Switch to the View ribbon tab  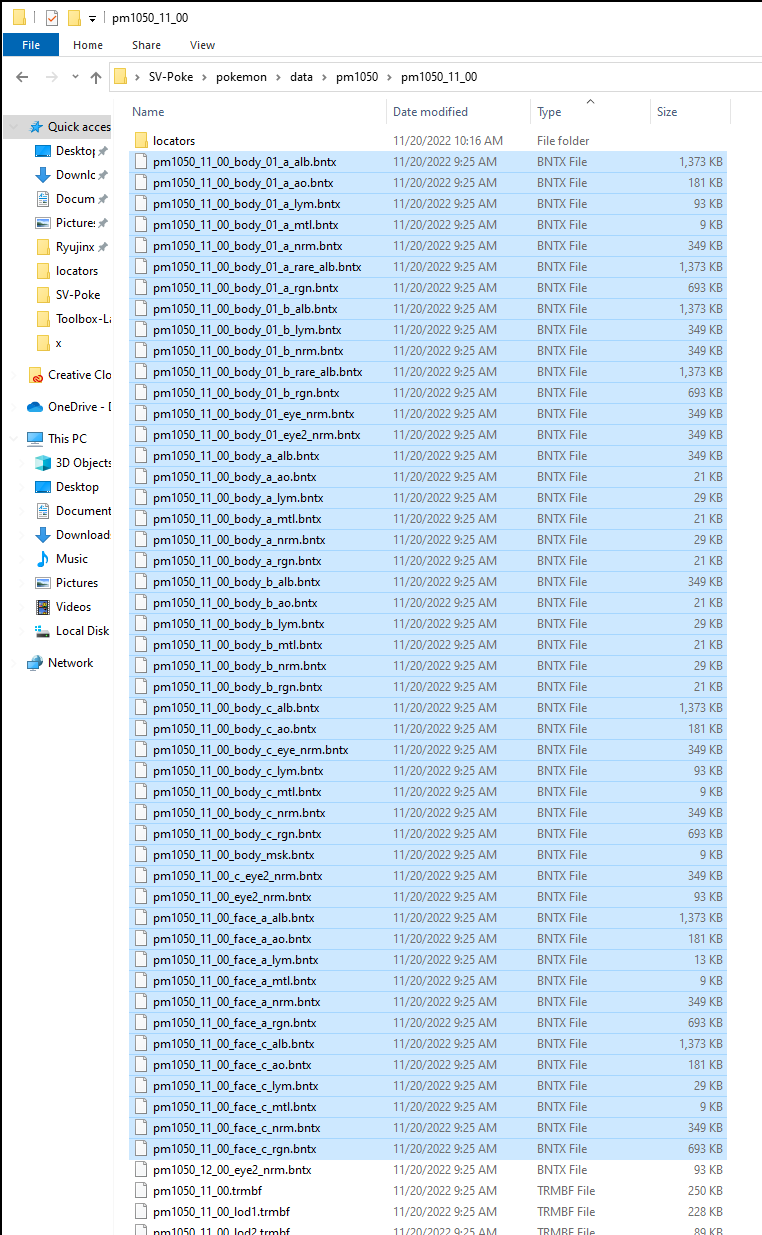[203, 45]
